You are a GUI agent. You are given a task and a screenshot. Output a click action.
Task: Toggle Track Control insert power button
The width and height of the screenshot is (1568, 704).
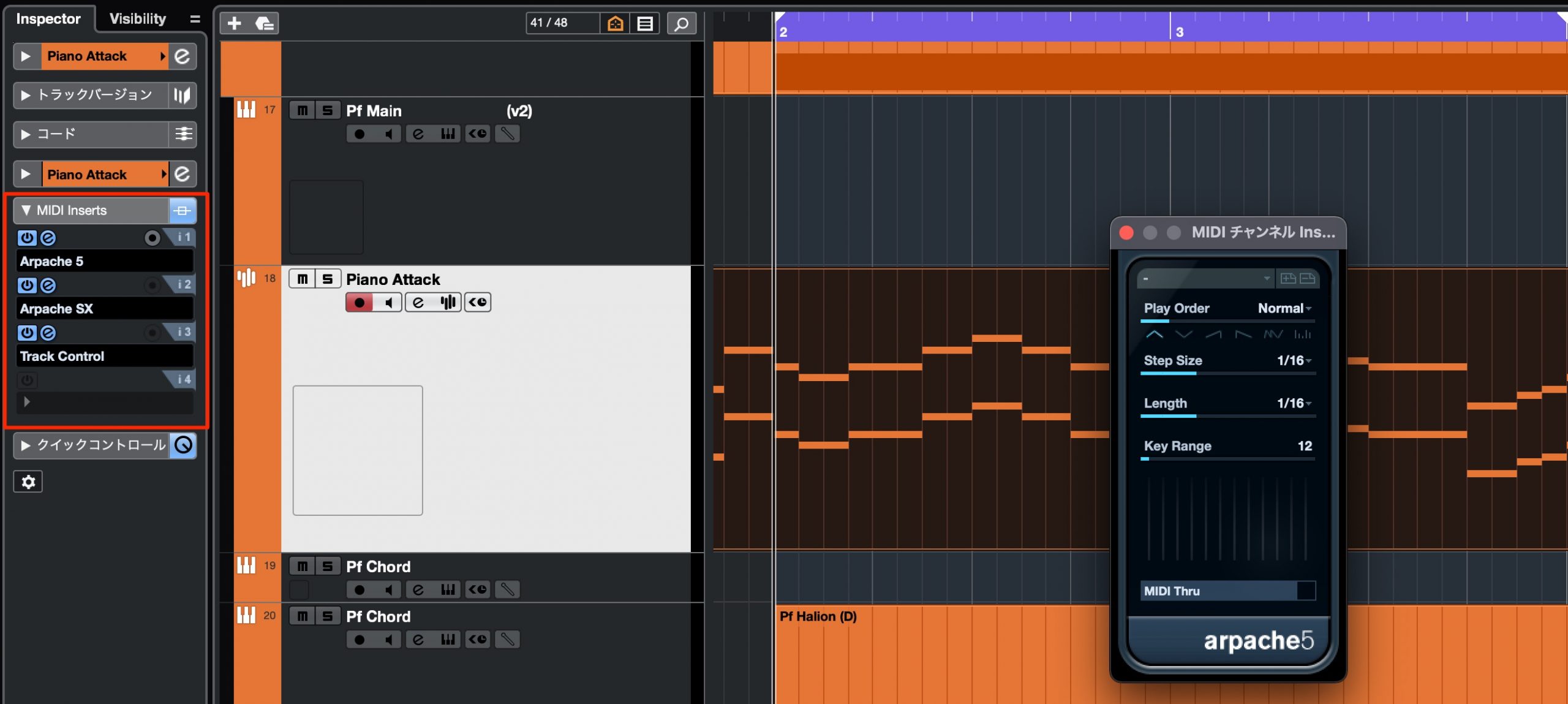[27, 333]
